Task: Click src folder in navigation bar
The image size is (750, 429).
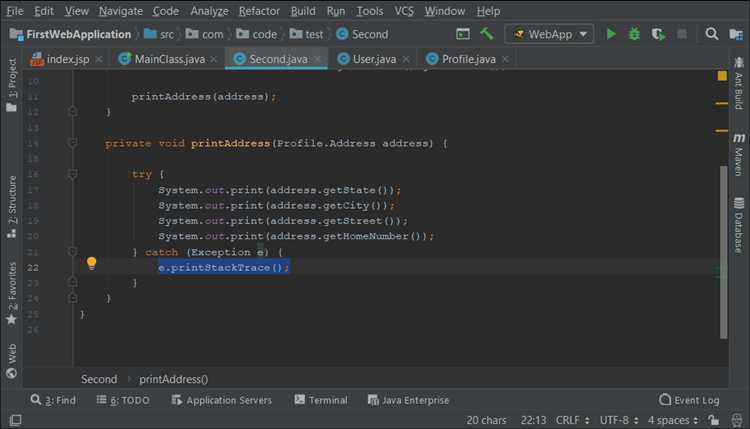Action: (x=159, y=34)
